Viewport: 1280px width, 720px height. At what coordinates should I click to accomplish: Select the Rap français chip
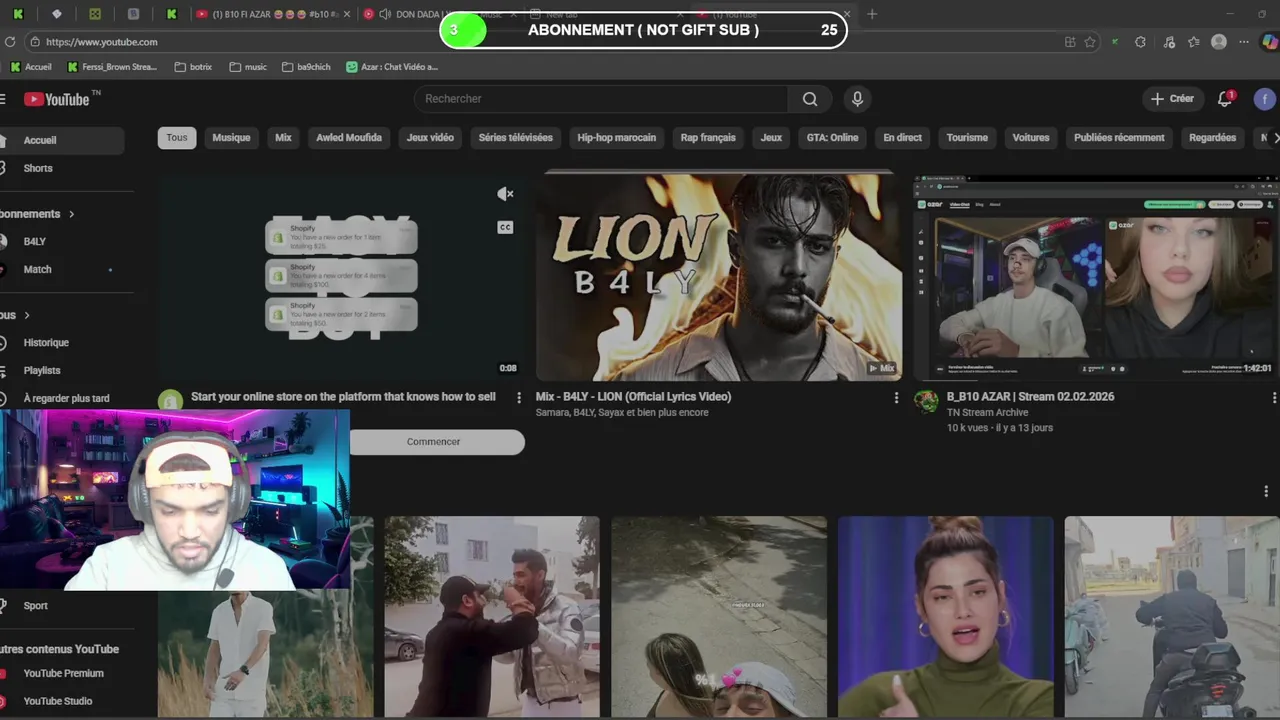click(x=708, y=138)
